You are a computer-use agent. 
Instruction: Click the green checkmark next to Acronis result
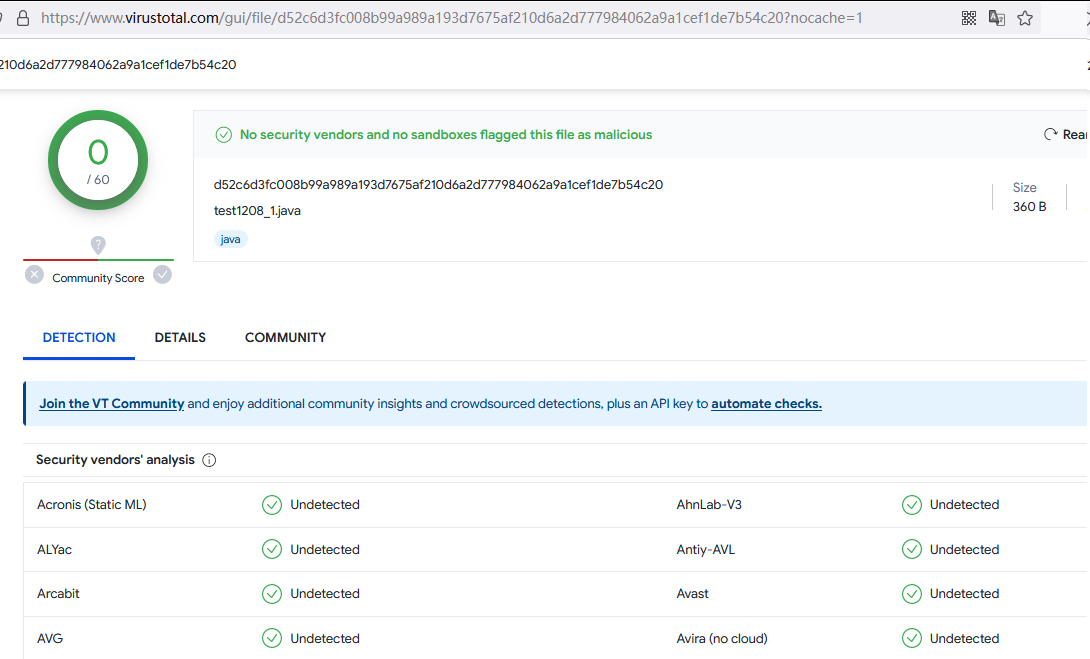point(272,505)
